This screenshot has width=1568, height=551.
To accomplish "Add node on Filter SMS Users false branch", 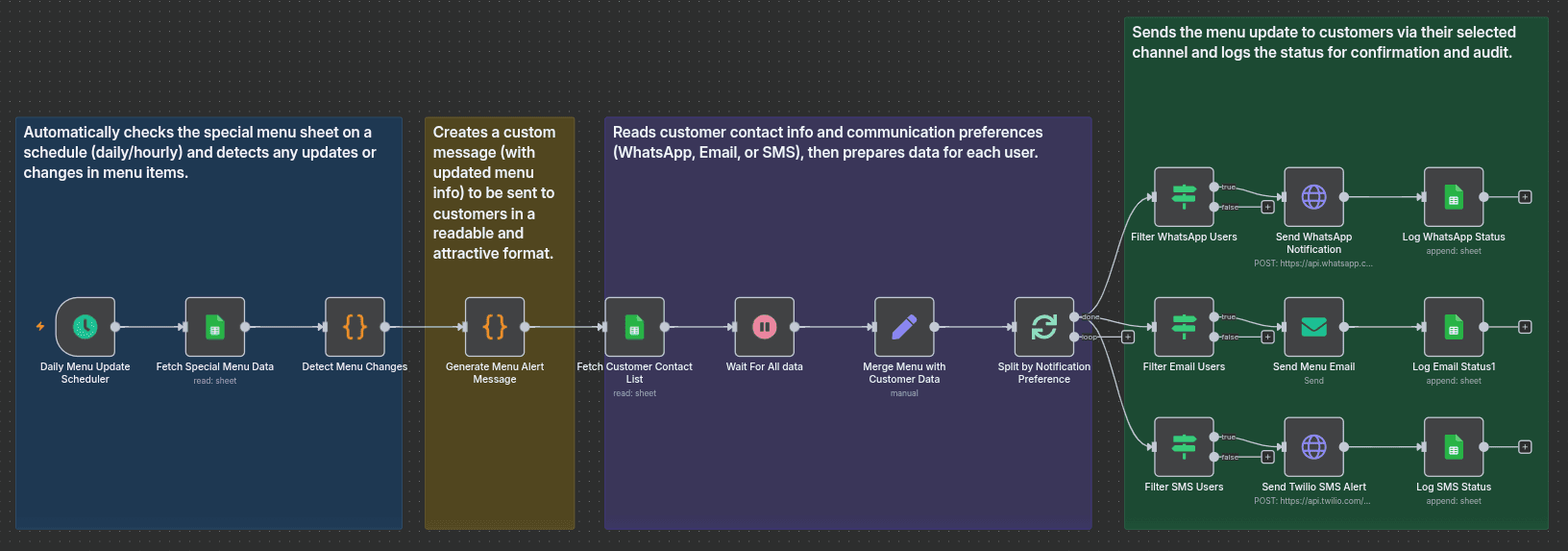I will (x=1267, y=457).
